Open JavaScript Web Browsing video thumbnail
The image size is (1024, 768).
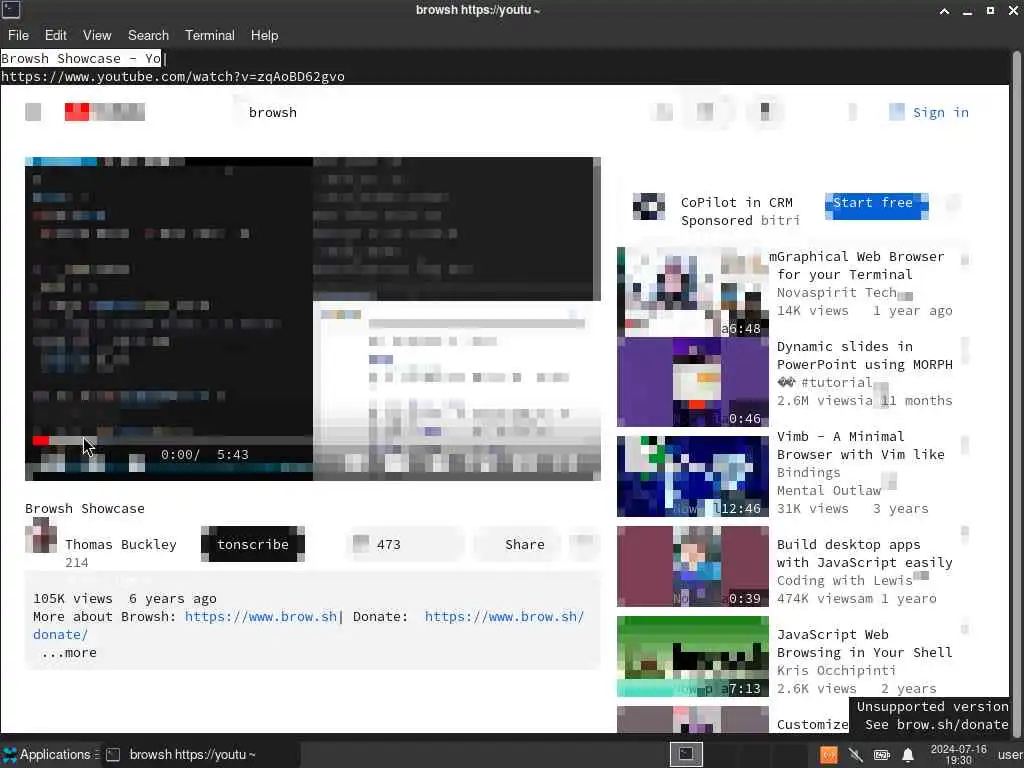692,656
